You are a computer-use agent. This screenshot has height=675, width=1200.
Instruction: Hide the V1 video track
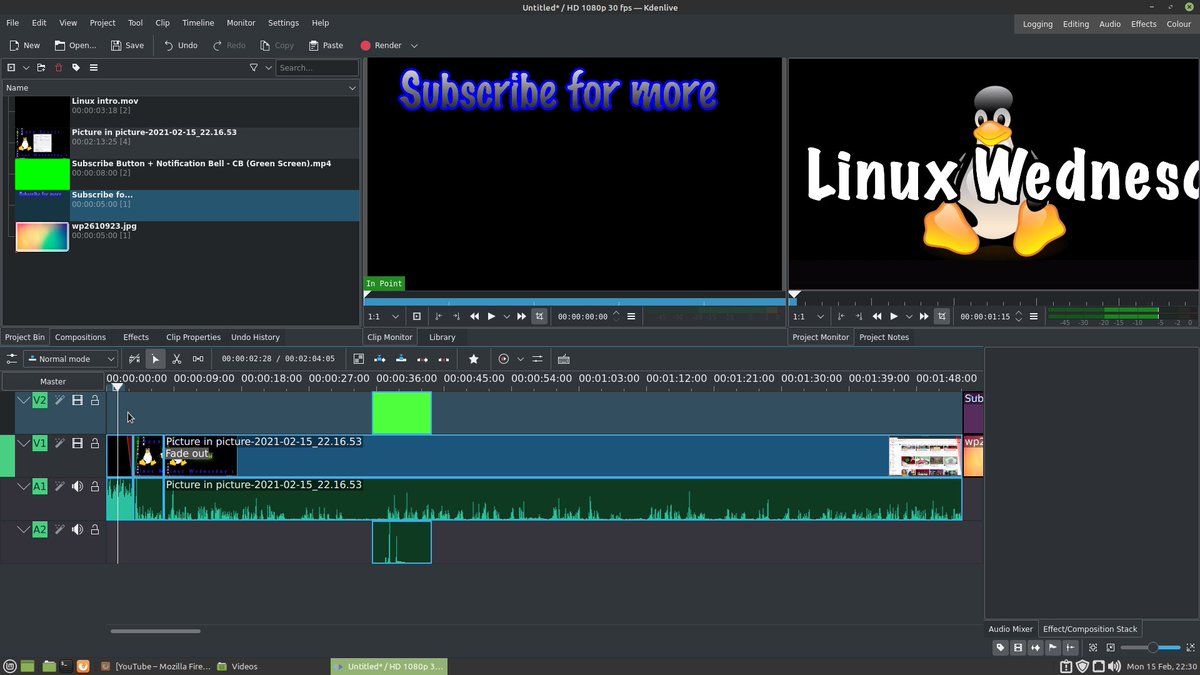click(77, 443)
